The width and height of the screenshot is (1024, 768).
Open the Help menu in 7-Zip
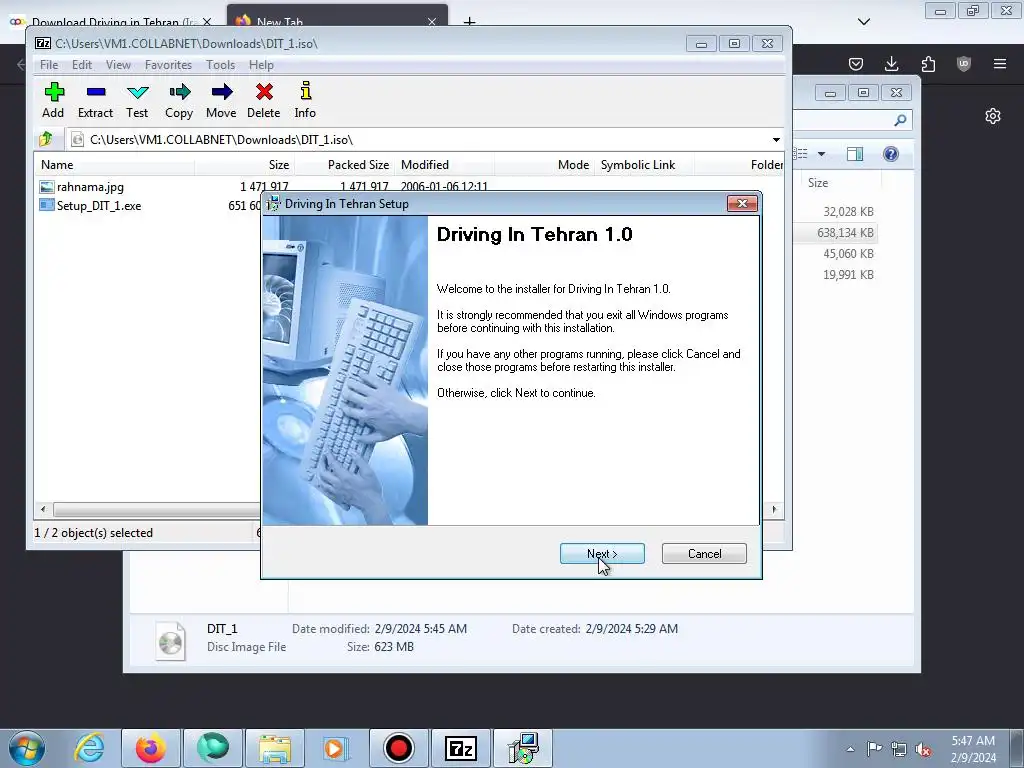point(261,65)
